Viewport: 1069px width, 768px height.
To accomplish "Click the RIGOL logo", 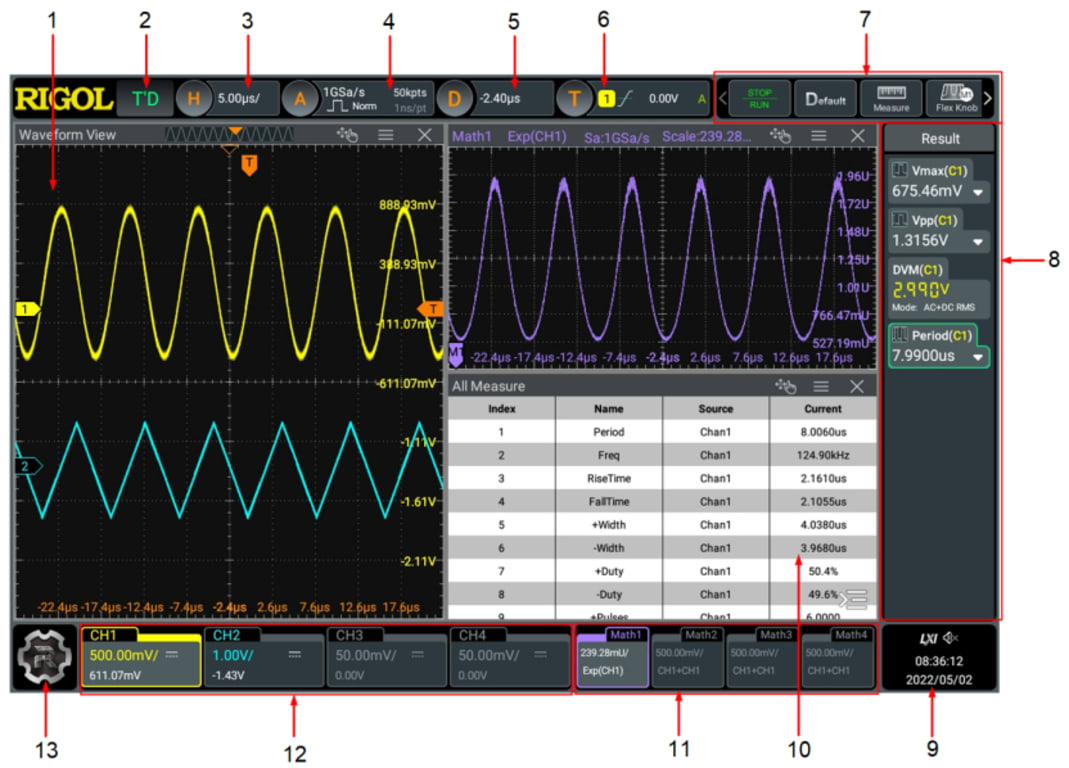I will (x=63, y=99).
